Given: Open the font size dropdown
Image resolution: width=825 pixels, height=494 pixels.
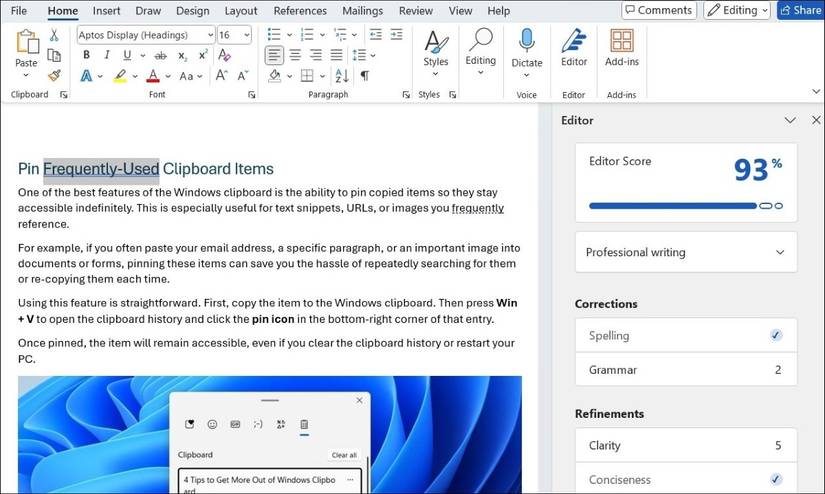Looking at the screenshot, I should pyautogui.click(x=246, y=35).
